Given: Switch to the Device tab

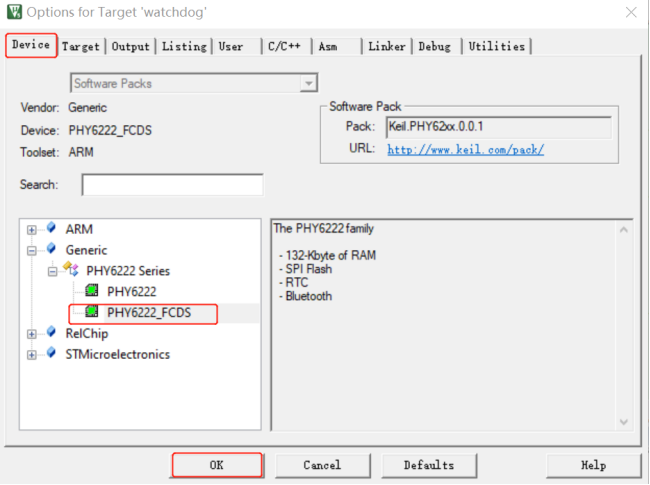Looking at the screenshot, I should (31, 45).
